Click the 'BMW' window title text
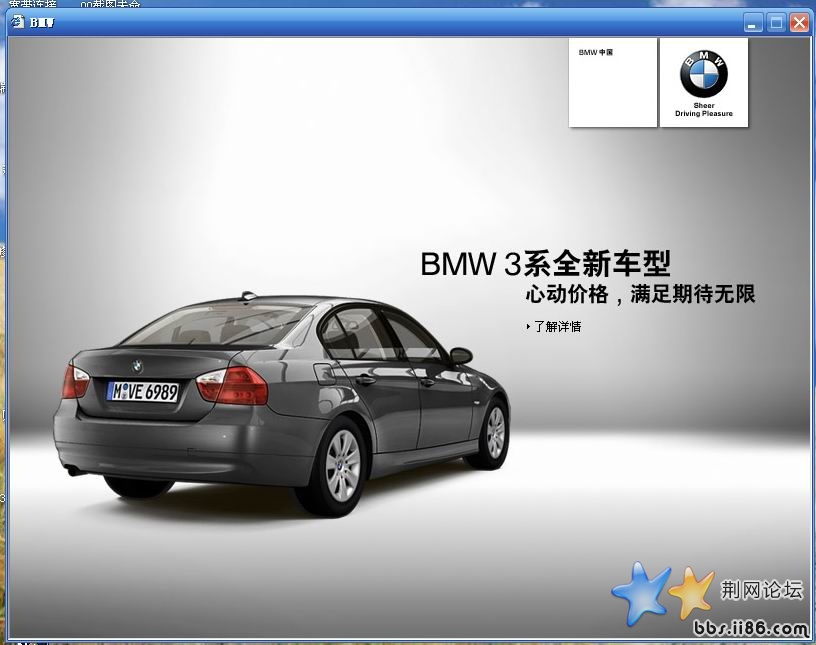The image size is (816, 645). 42,23
